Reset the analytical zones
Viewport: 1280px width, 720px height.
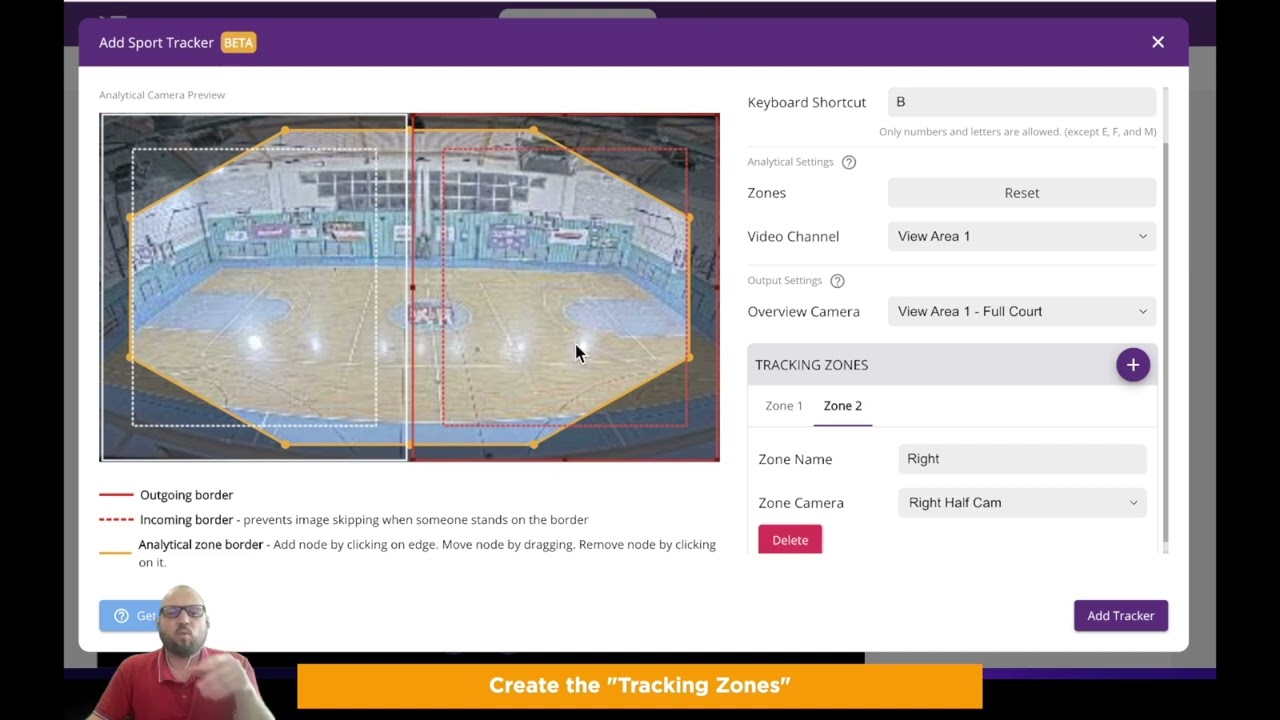(x=1022, y=193)
